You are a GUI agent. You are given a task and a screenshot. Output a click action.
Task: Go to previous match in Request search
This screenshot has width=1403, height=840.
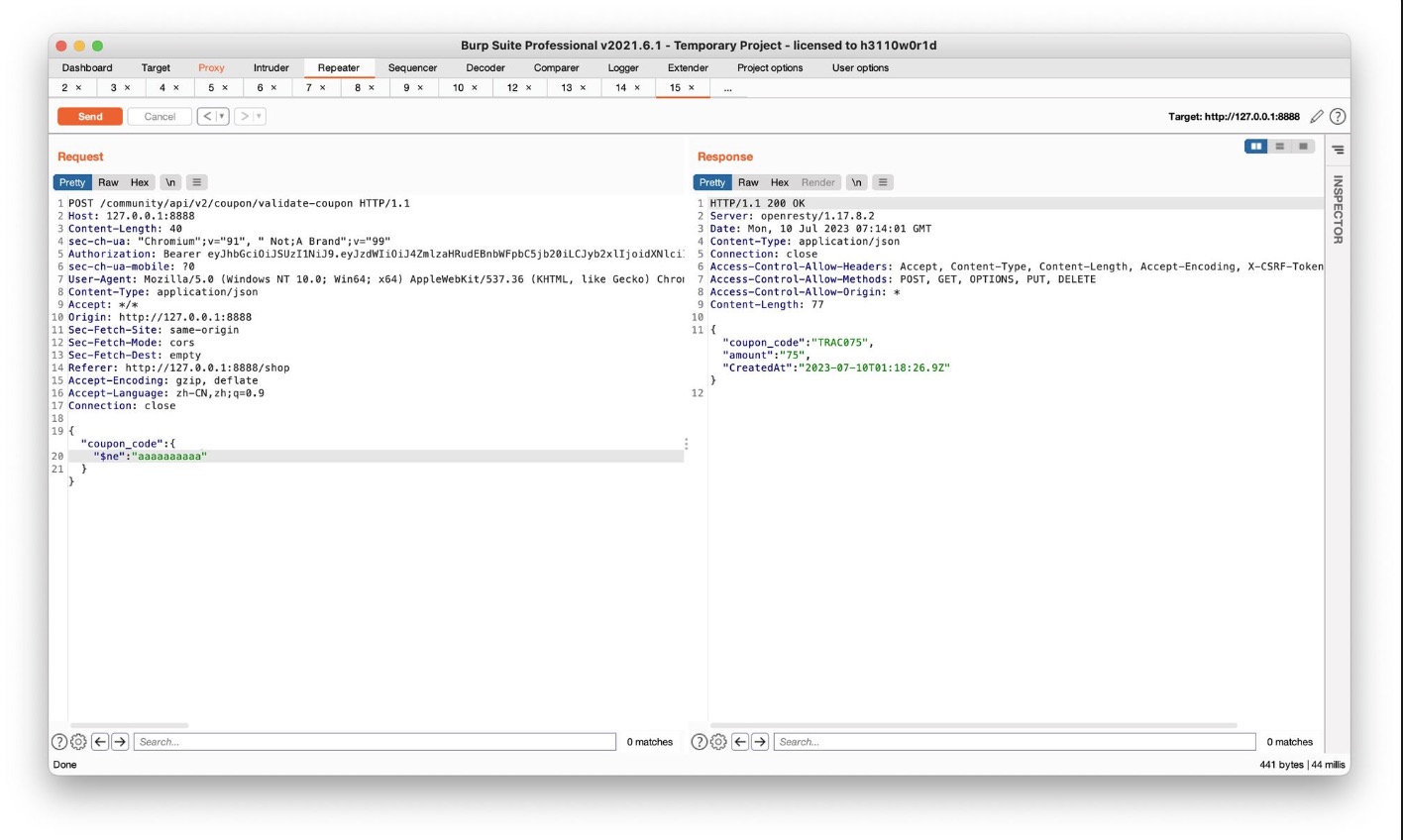[100, 742]
